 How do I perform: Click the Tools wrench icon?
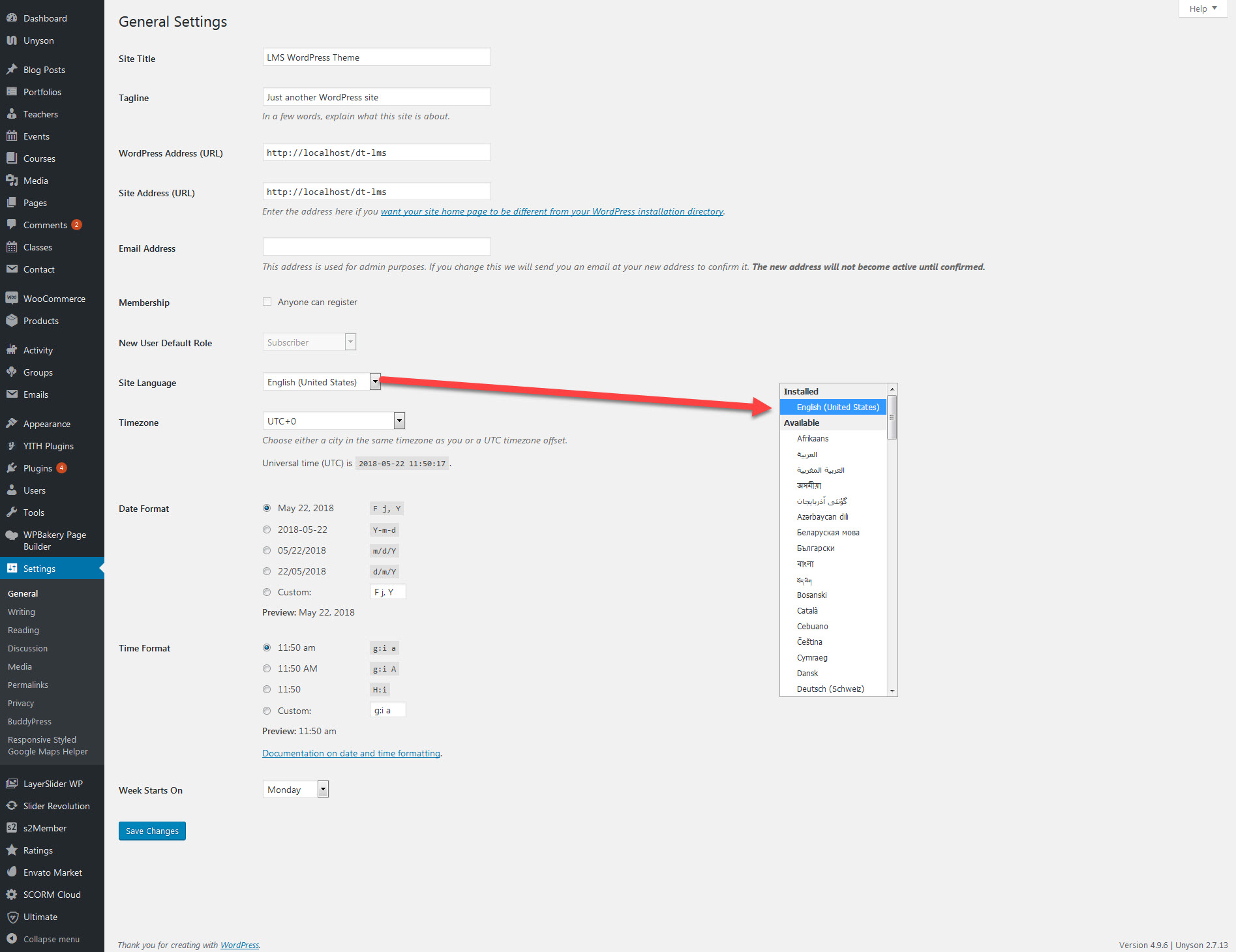click(x=12, y=513)
